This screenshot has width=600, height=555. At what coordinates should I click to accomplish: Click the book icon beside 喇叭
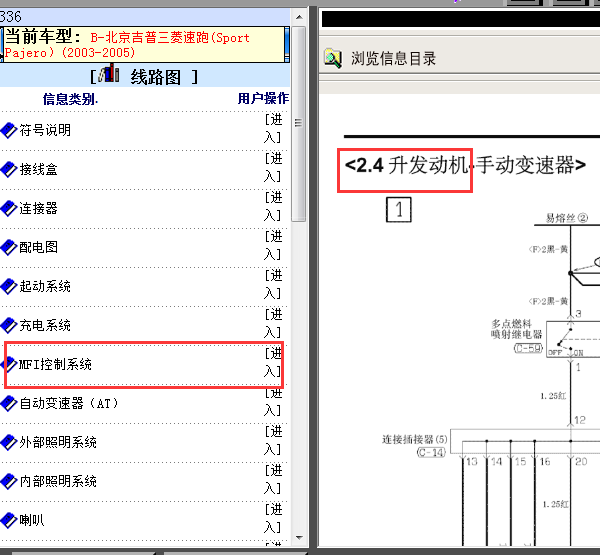(x=8, y=521)
